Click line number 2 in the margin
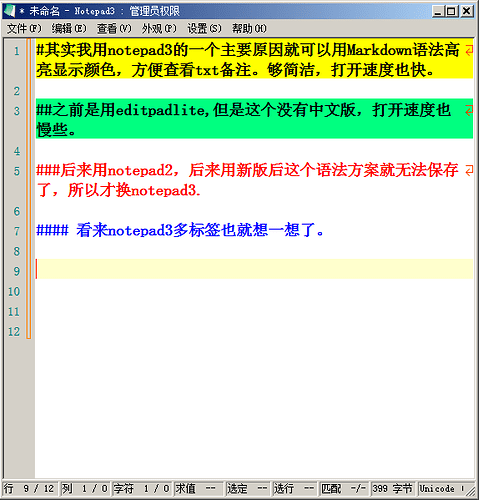This screenshot has width=479, height=500. coord(17,91)
